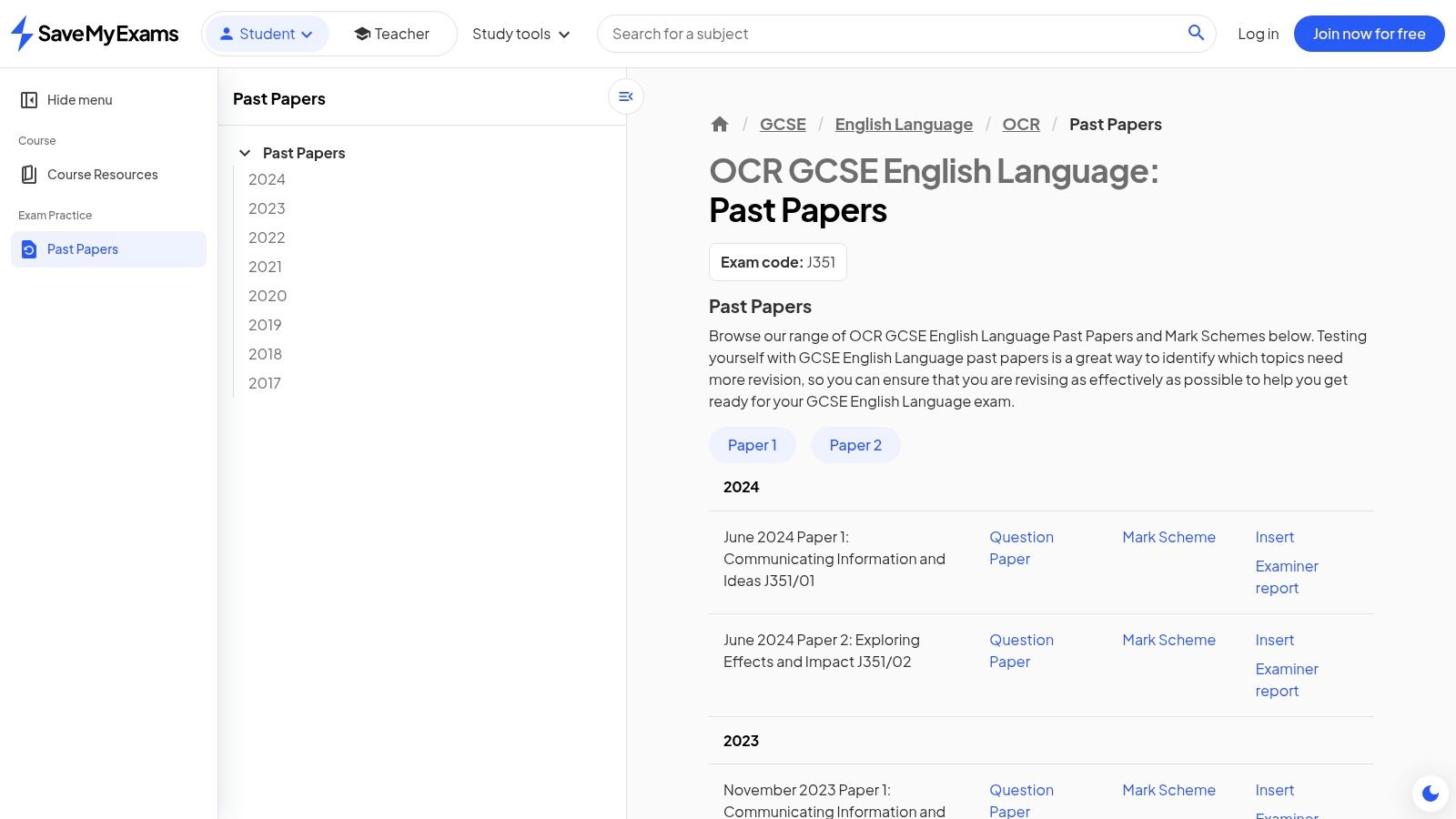The image size is (1456, 819).
Task: Open November 2023 Paper 1 Insert
Action: [1274, 790]
